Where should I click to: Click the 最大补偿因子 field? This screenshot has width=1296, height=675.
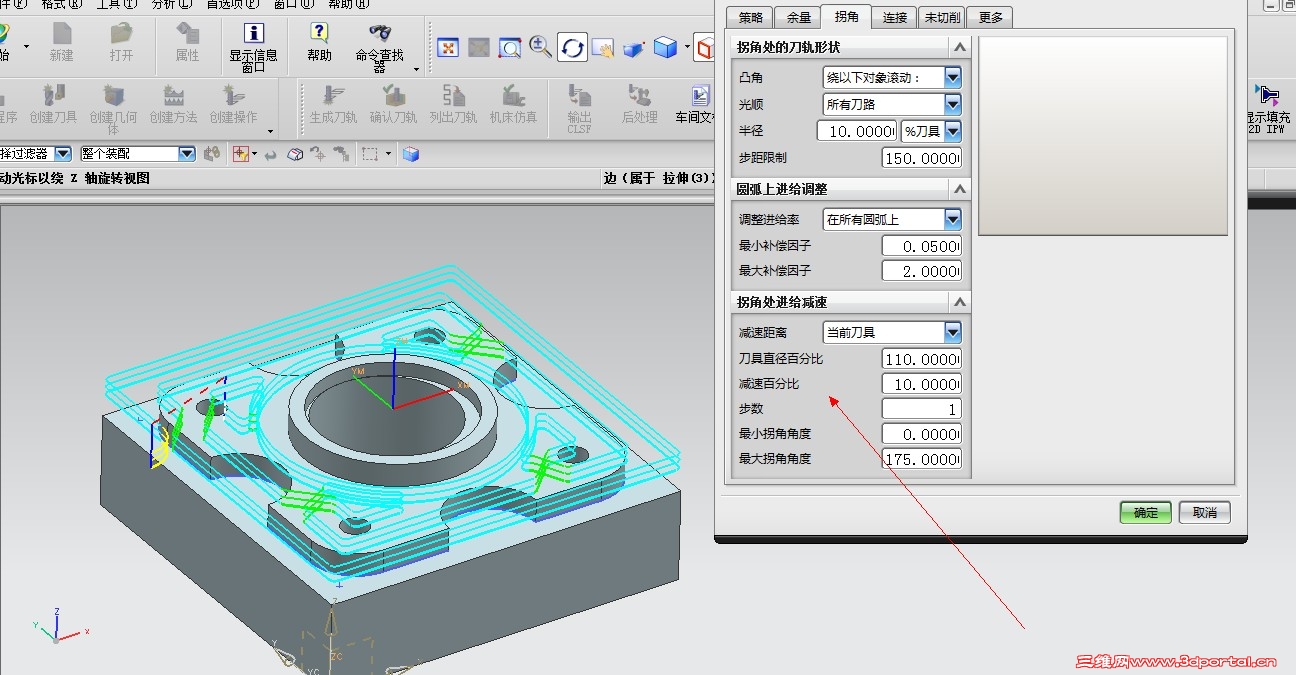(x=922, y=271)
